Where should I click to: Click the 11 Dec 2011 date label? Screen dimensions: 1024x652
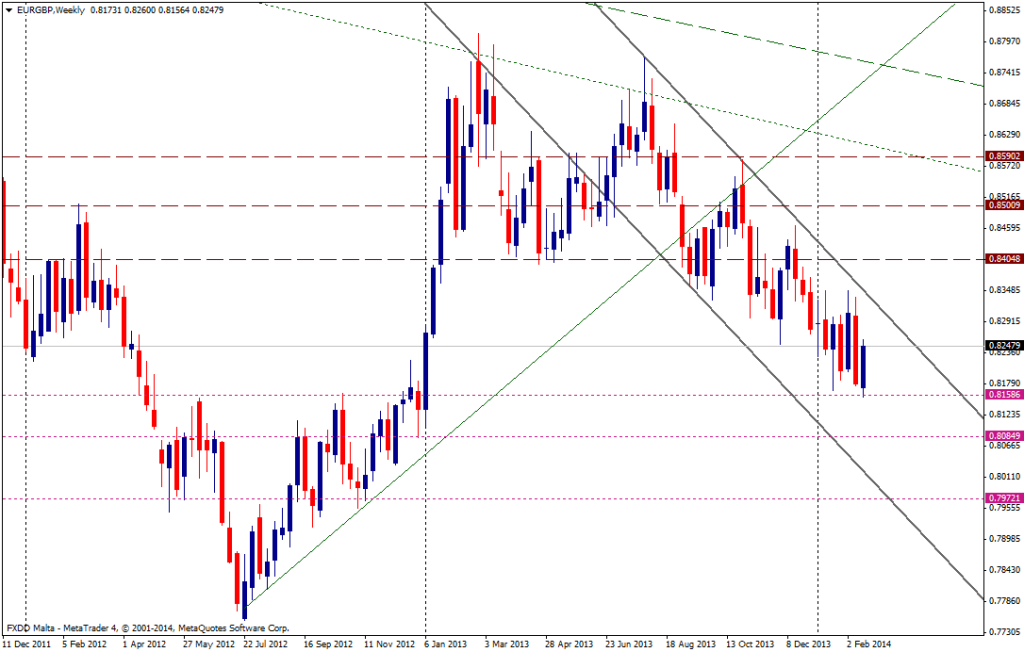click(x=26, y=646)
